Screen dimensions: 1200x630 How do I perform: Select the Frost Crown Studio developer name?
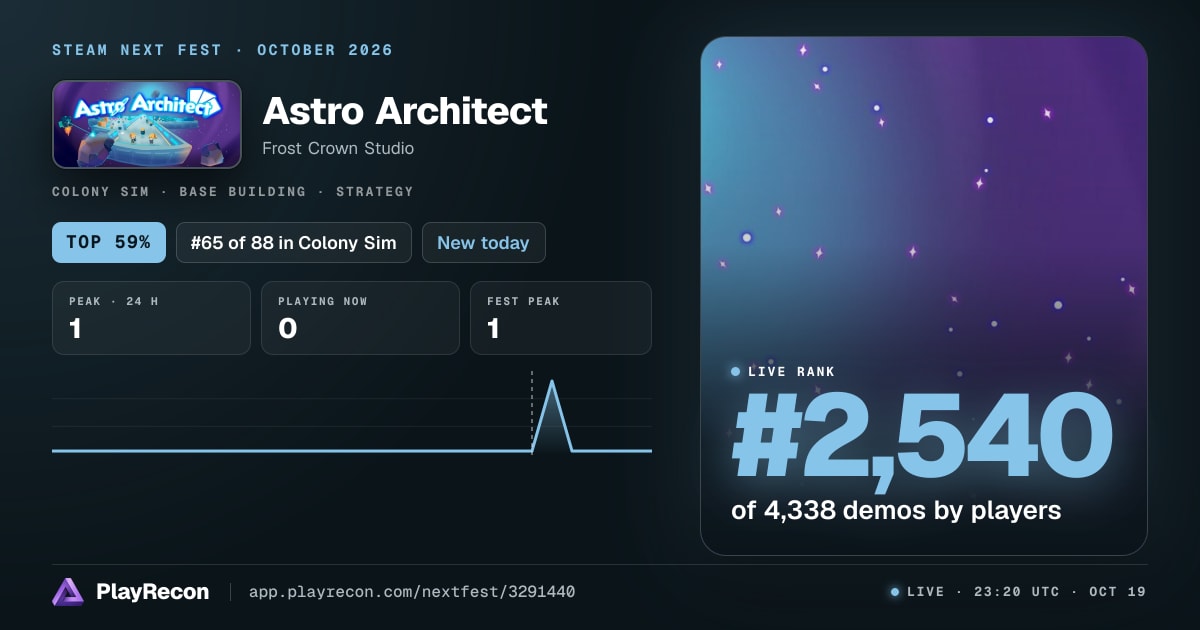[338, 148]
